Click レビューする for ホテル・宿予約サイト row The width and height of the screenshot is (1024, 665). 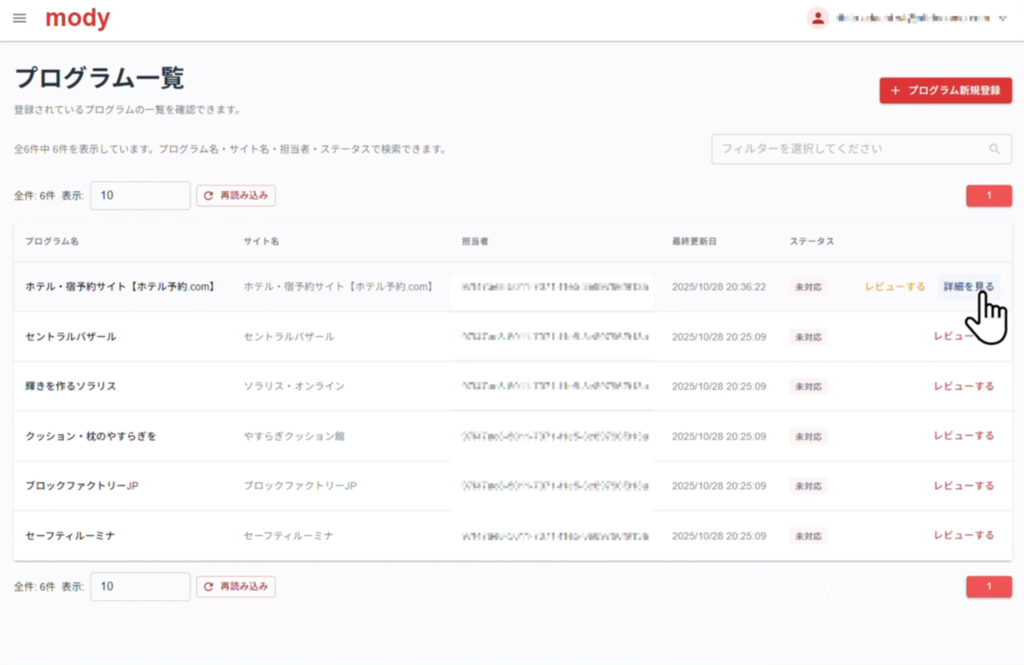[895, 287]
